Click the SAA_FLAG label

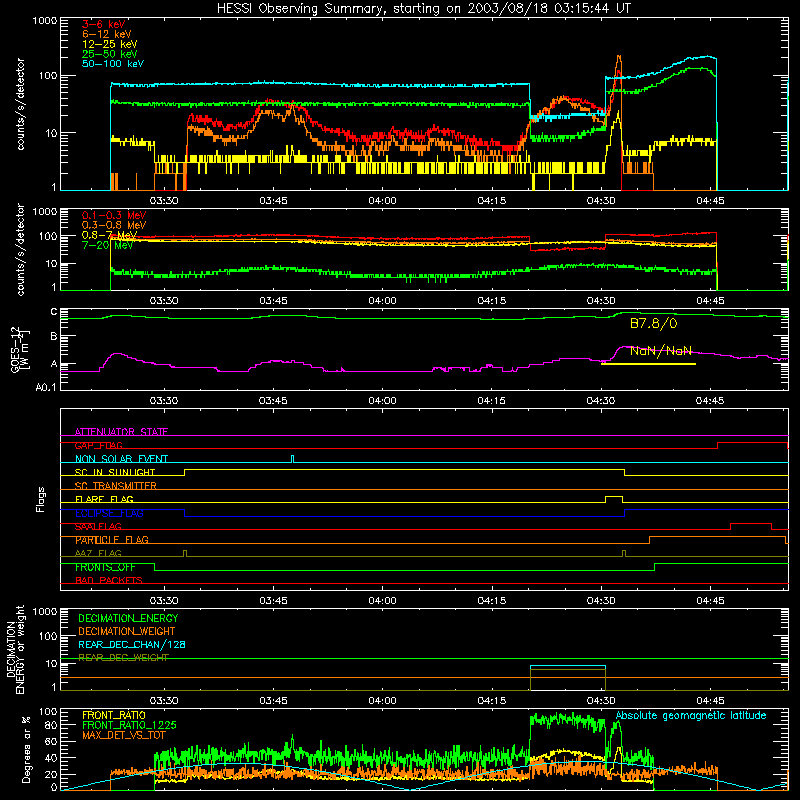point(98,527)
